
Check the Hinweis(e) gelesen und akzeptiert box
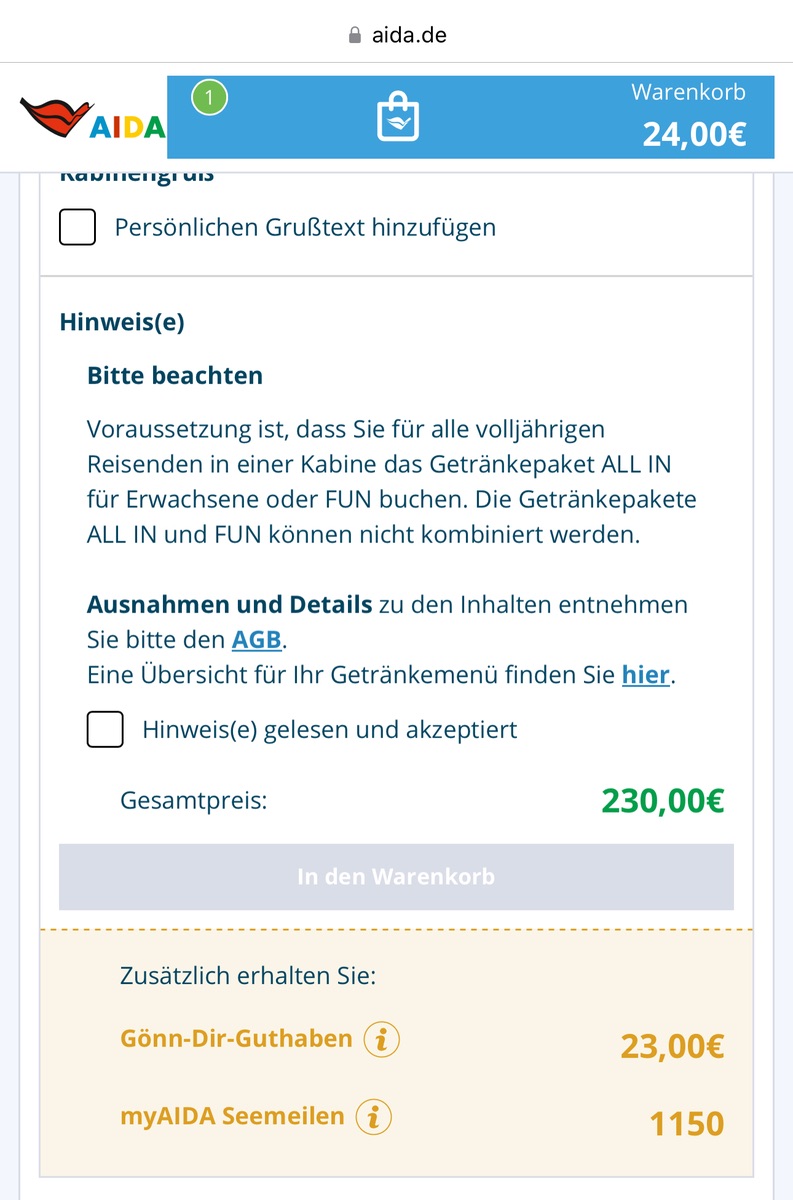[106, 730]
